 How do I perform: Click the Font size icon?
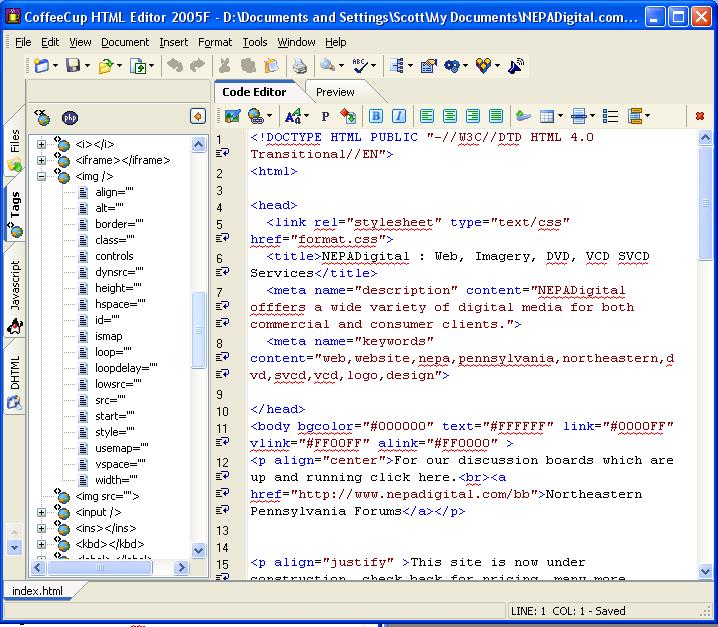tap(293, 116)
